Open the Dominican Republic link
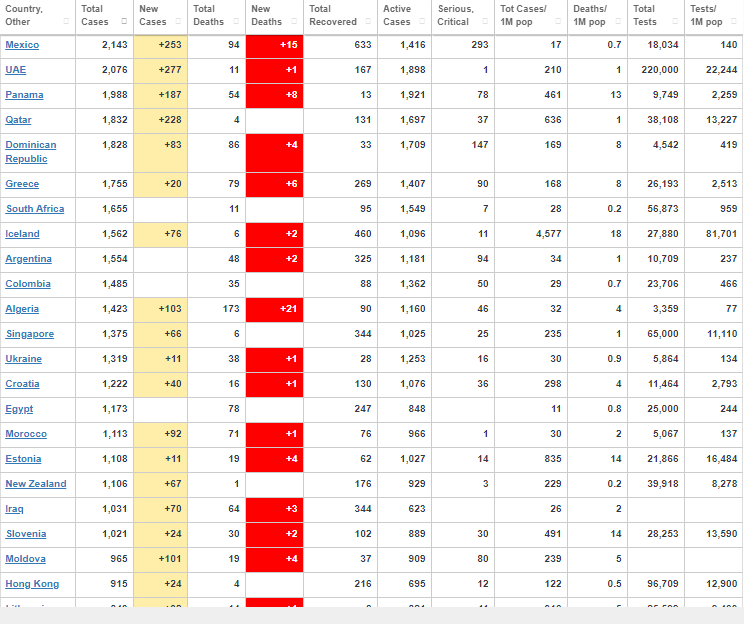The width and height of the screenshot is (744, 624). point(30,152)
